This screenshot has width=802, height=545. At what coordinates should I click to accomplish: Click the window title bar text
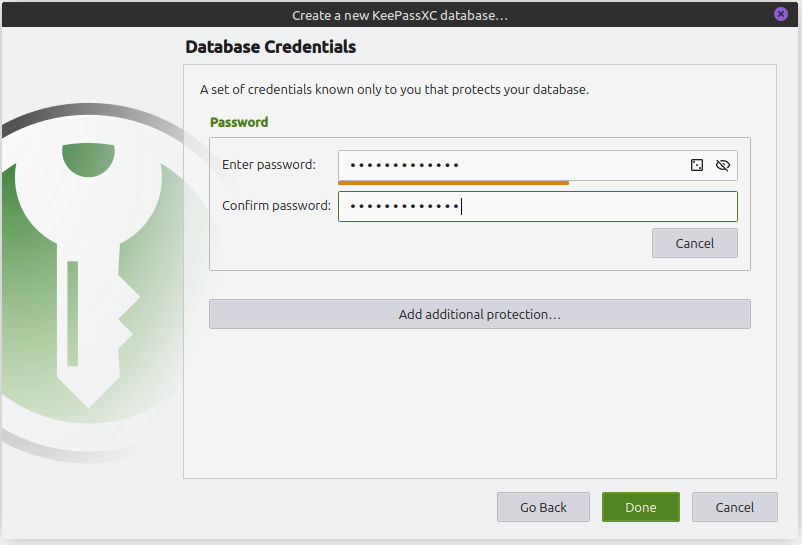[x=400, y=15]
